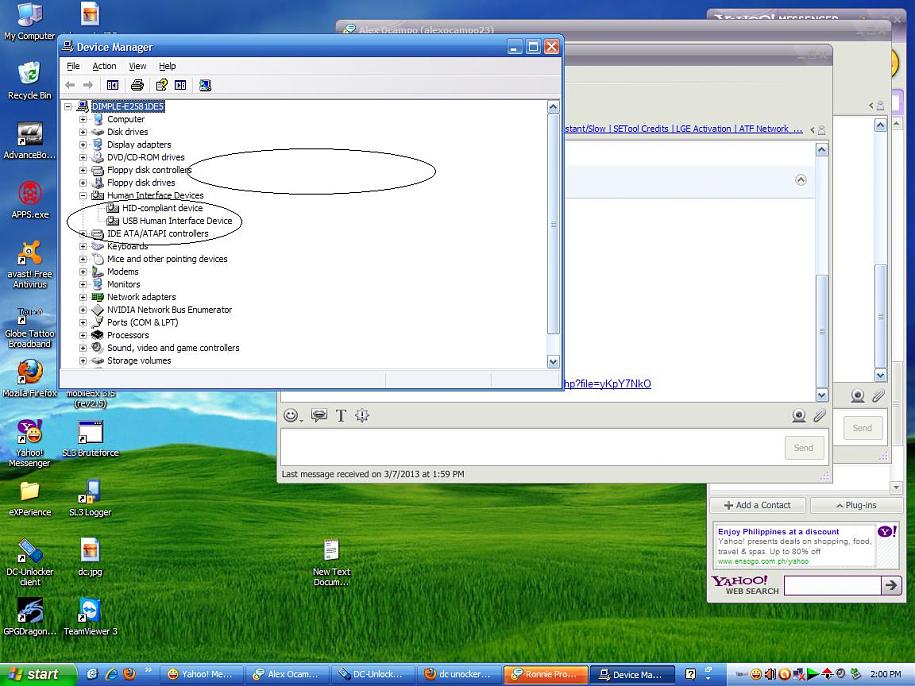Screen dimensions: 915x686
Task: Click the paperclip attach file icon
Action: click(x=819, y=415)
